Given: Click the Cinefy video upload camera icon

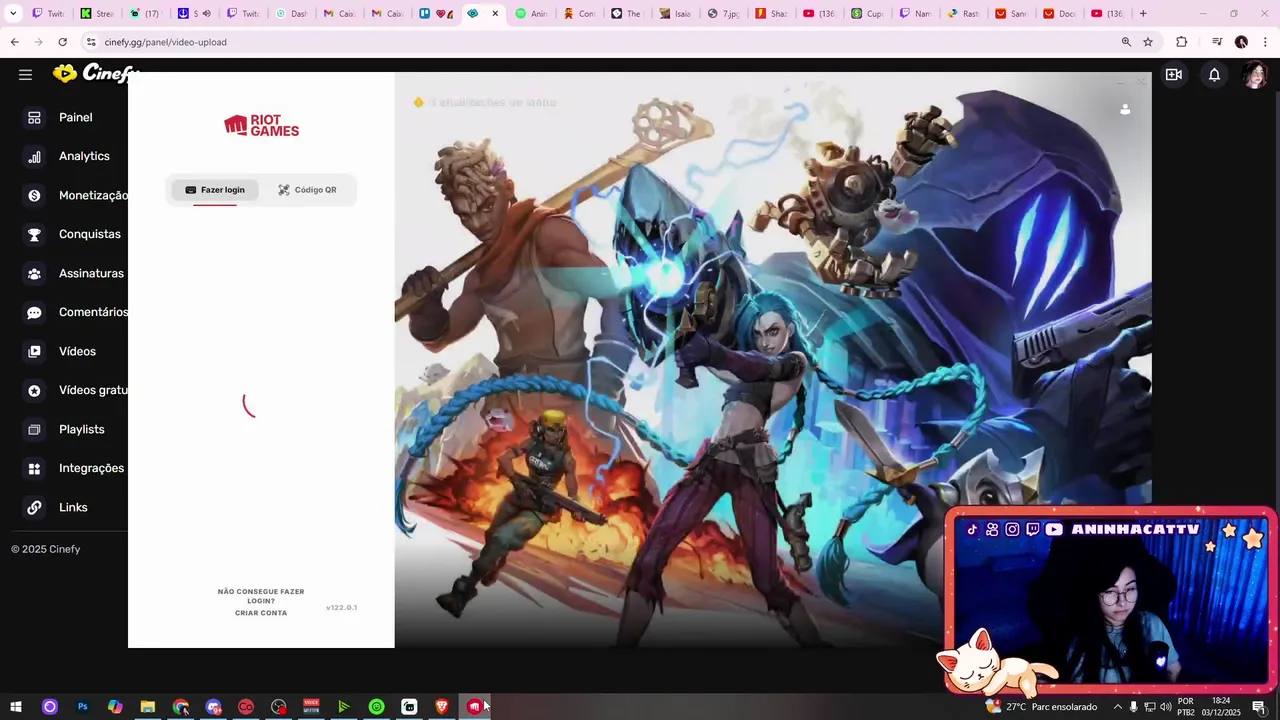Looking at the screenshot, I should point(1174,74).
